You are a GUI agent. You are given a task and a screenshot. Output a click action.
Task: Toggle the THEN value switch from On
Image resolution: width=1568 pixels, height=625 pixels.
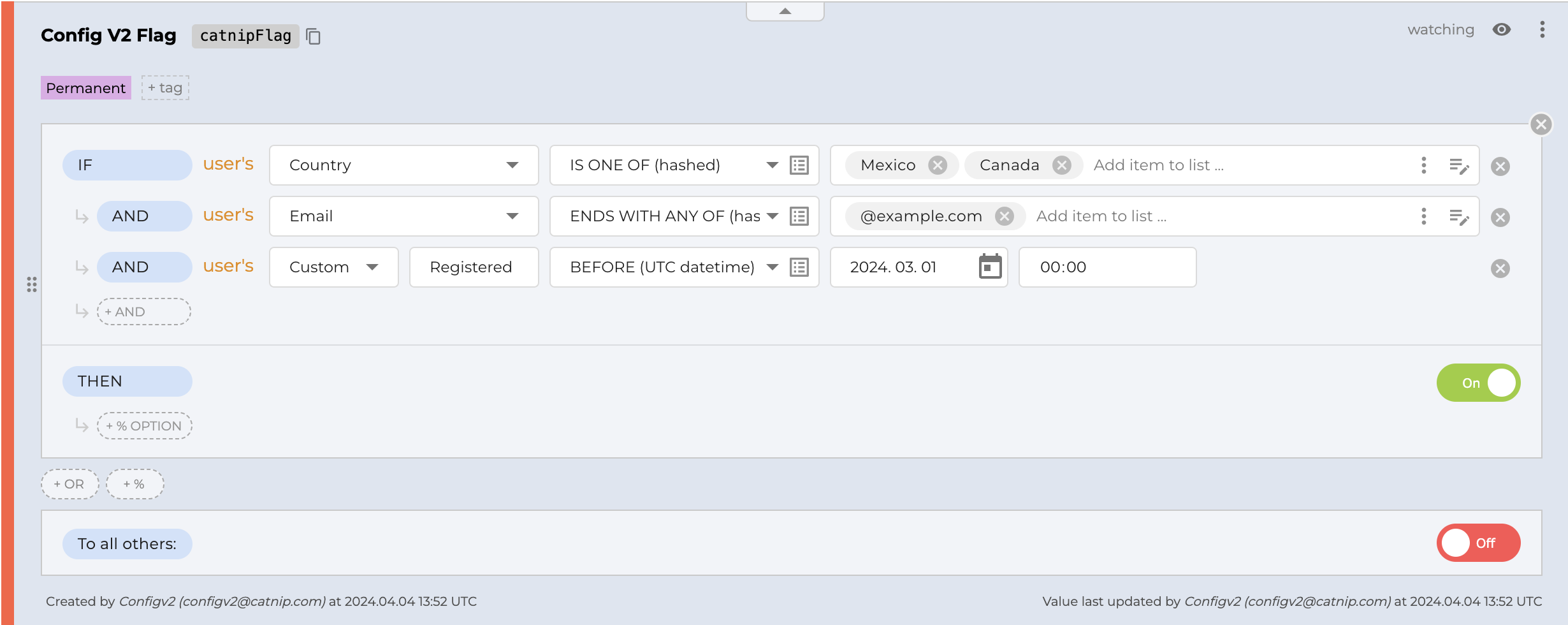1478,383
